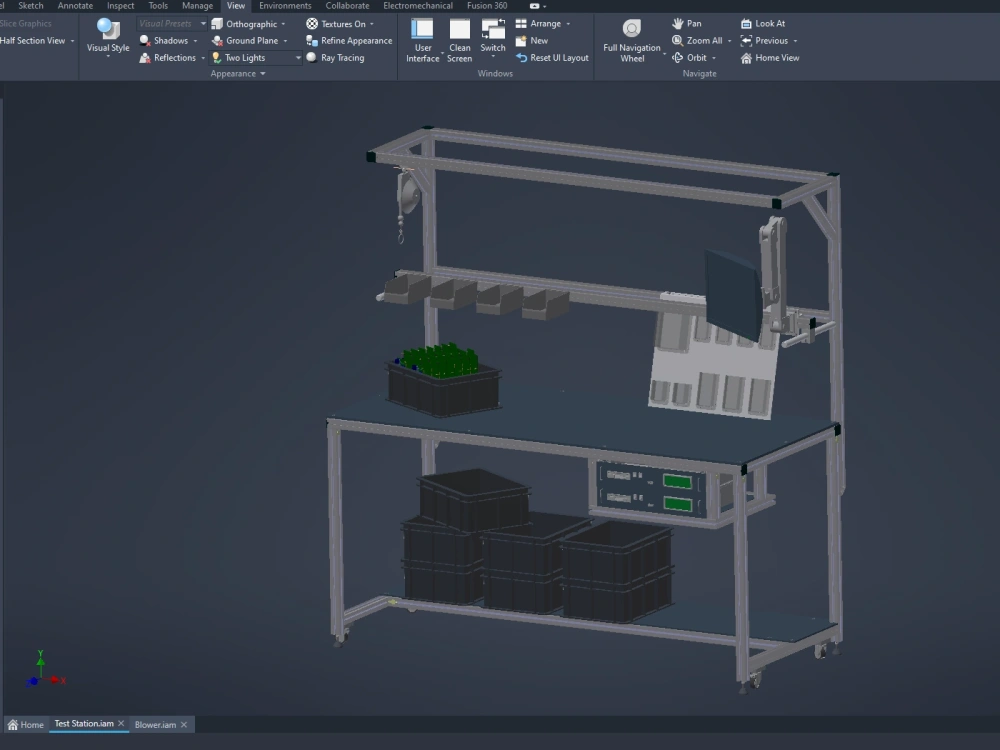Expand the Orbit dropdown arrow
This screenshot has height=750, width=1000.
click(714, 58)
